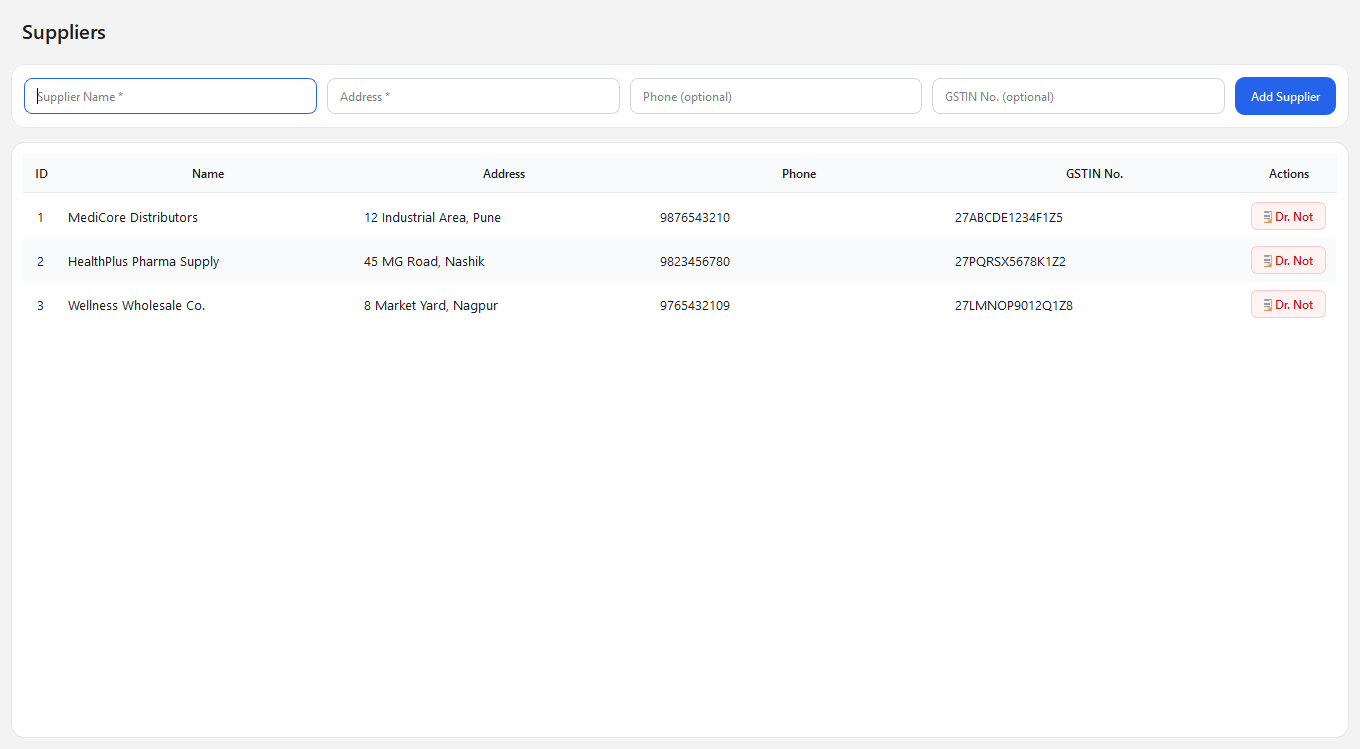
Task: Click phone number 9823456780
Action: point(695,261)
